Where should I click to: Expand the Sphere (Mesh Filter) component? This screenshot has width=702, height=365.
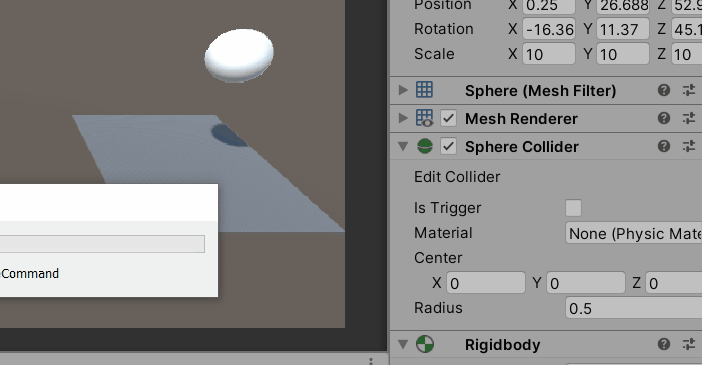tap(403, 90)
